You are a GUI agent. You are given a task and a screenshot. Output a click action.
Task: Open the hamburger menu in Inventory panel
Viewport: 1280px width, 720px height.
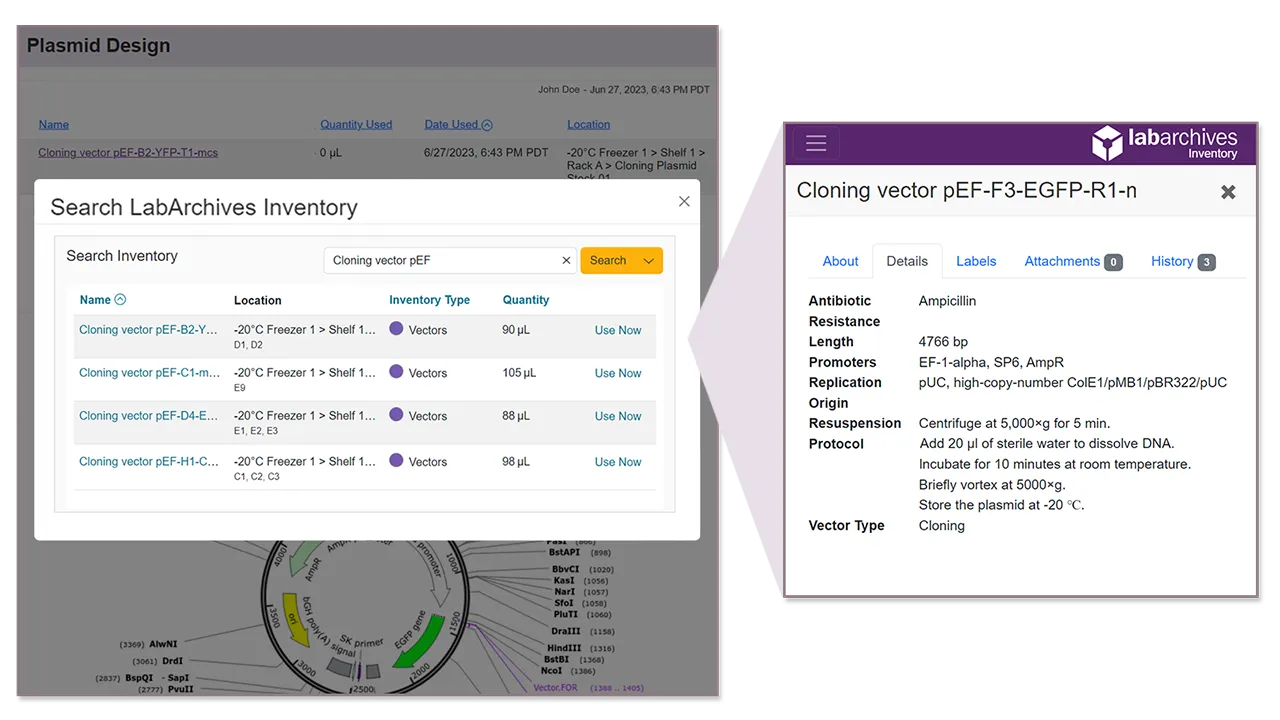point(816,143)
